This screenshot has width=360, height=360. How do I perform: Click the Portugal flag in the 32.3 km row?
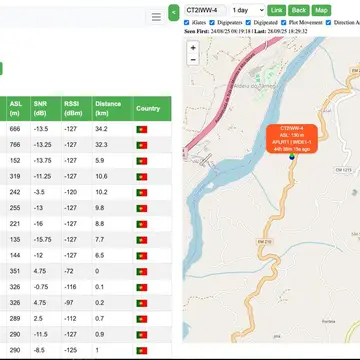click(x=142, y=145)
